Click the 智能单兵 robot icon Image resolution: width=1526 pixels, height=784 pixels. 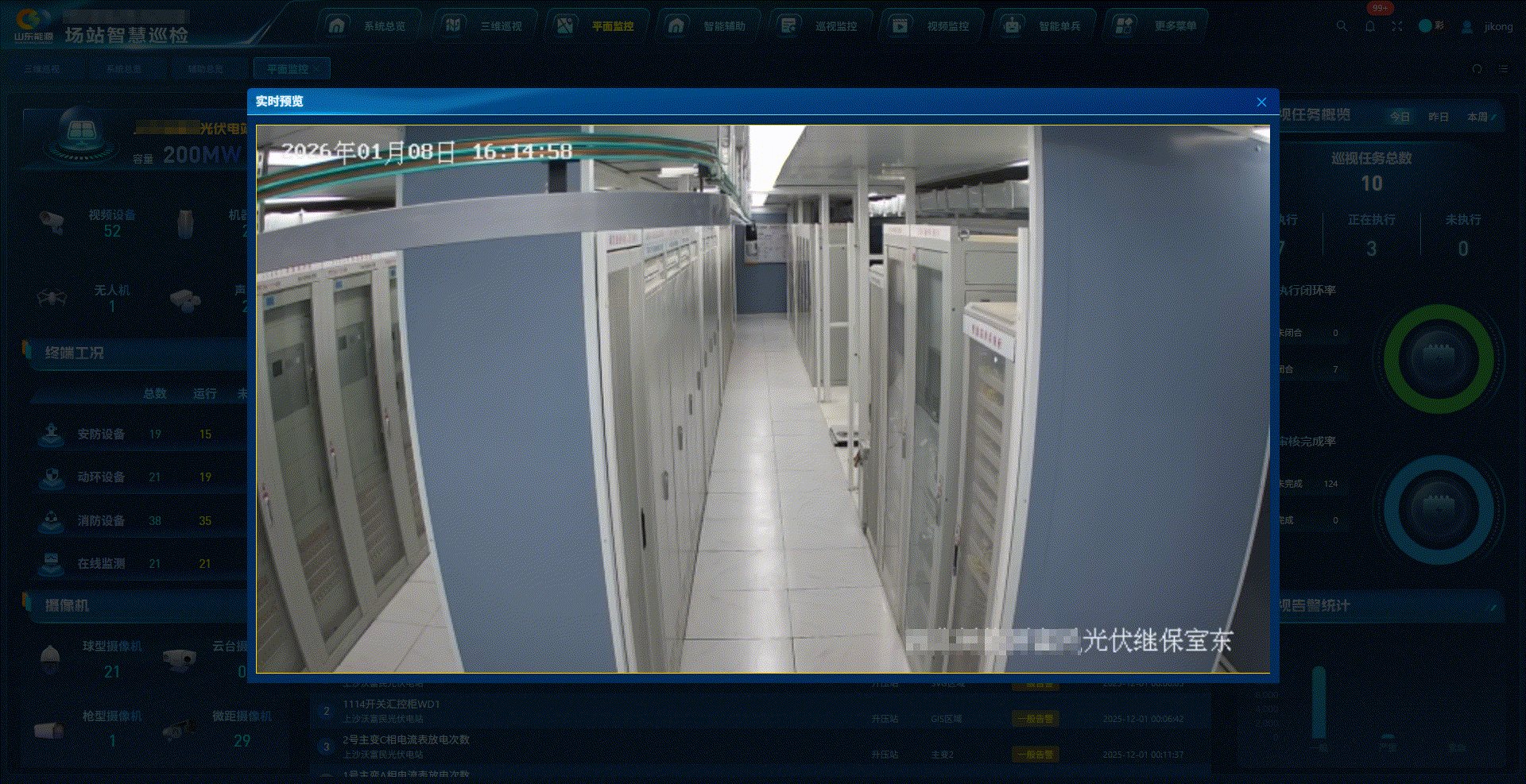coord(1012,25)
